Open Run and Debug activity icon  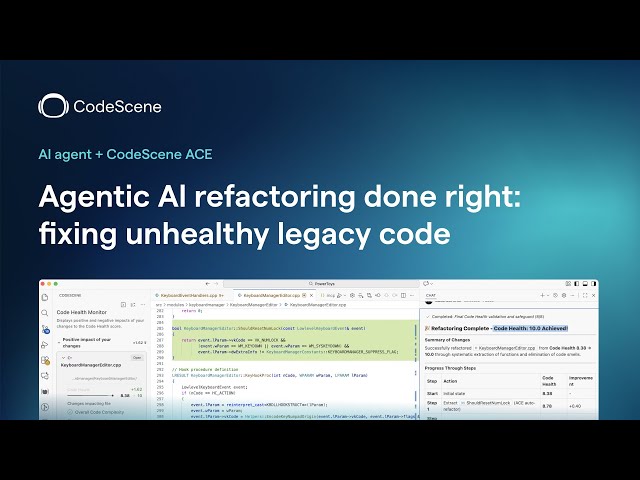(45, 345)
